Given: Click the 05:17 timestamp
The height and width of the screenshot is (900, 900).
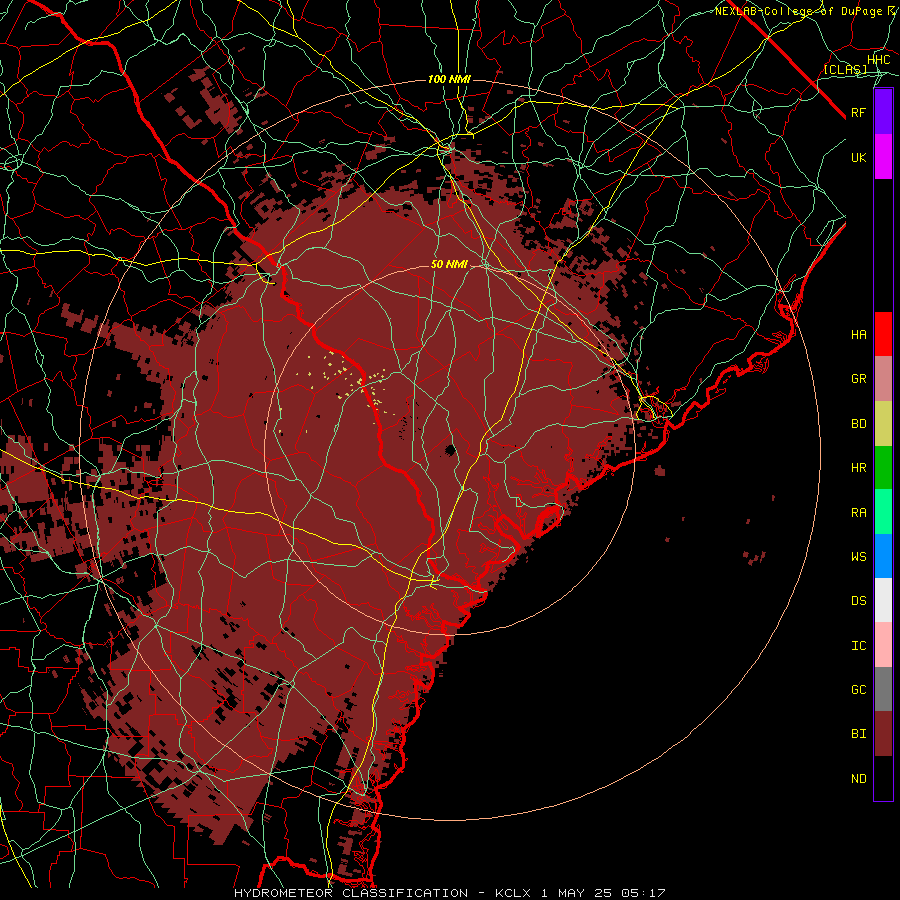Looking at the screenshot, I should click(x=643, y=893).
